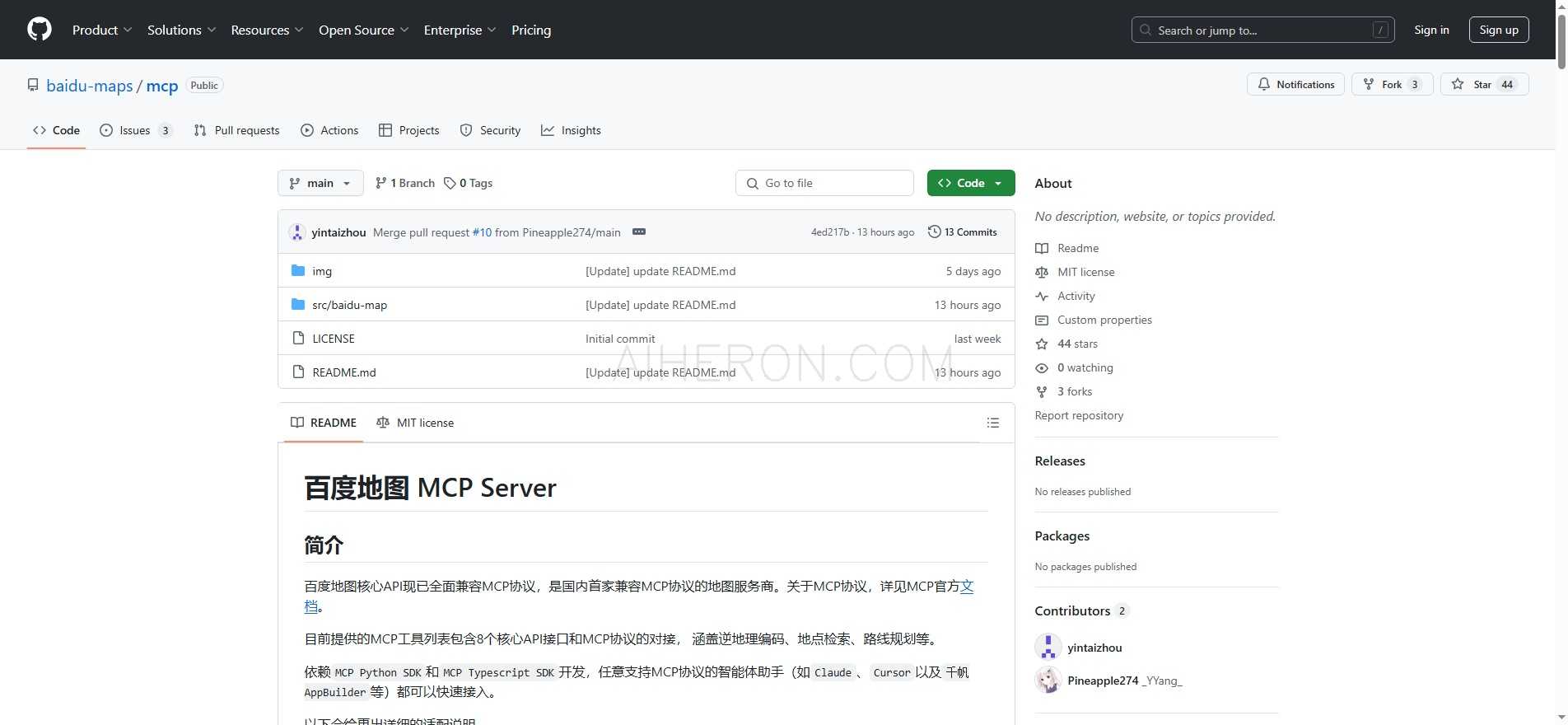Image resolution: width=1568 pixels, height=725 pixels.
Task: Click the Sign in link
Action: (x=1431, y=30)
